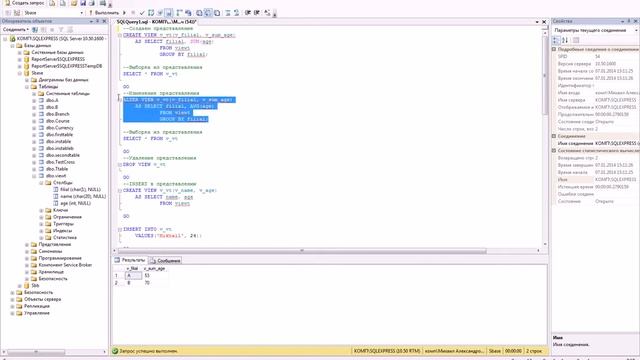Expand the 'Системные базы данных' folder
640x360 pixels.
tap(20, 53)
